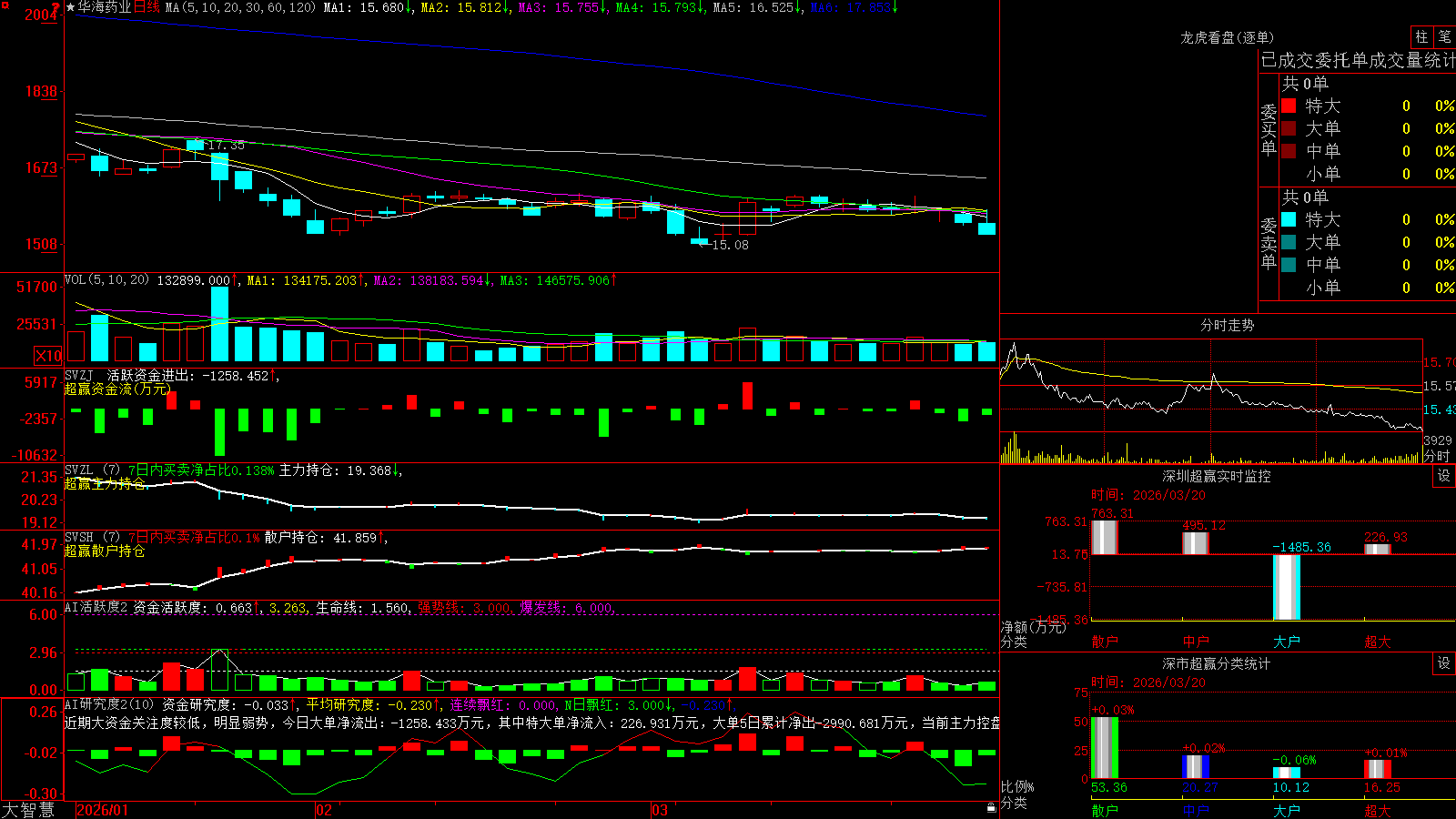Select the 分时 label beside the intraday chart
The image size is (1456, 819).
[1437, 456]
